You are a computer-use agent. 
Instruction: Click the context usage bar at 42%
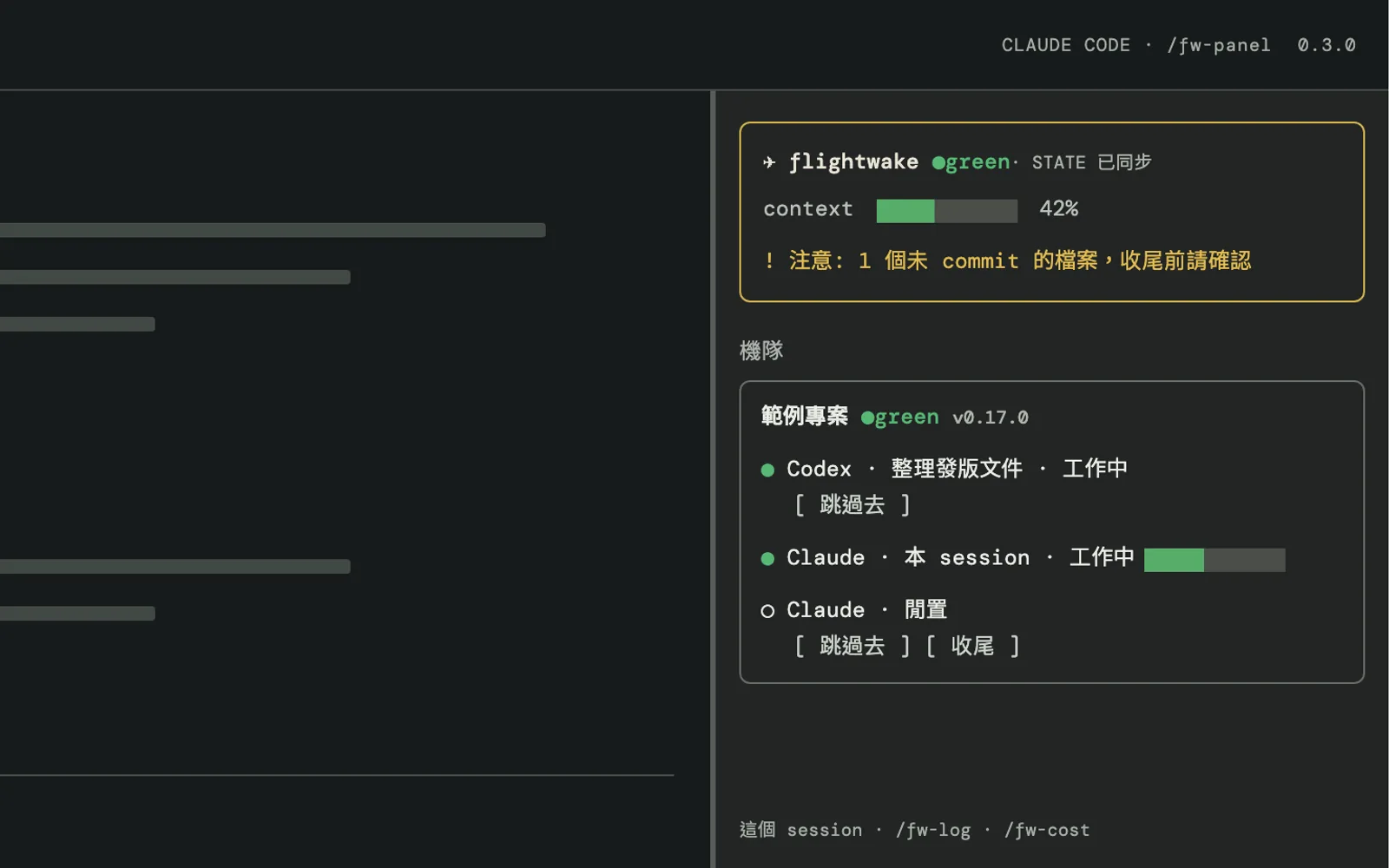tap(946, 210)
